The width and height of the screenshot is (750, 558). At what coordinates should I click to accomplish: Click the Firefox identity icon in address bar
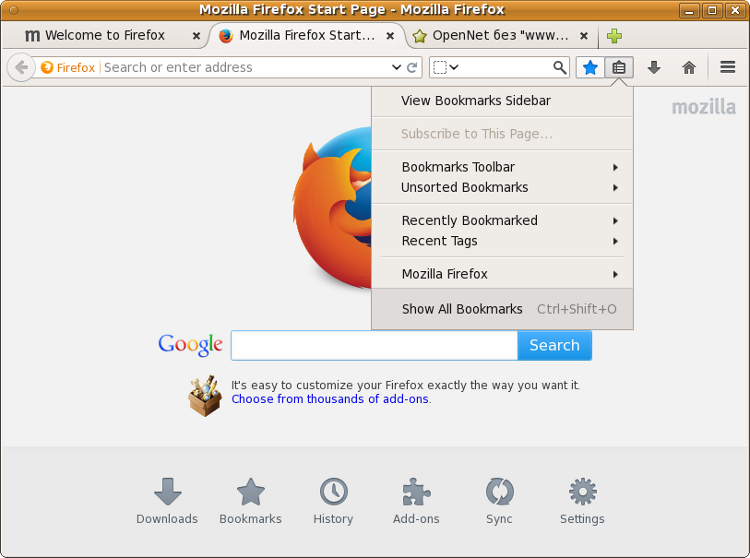(x=46, y=67)
